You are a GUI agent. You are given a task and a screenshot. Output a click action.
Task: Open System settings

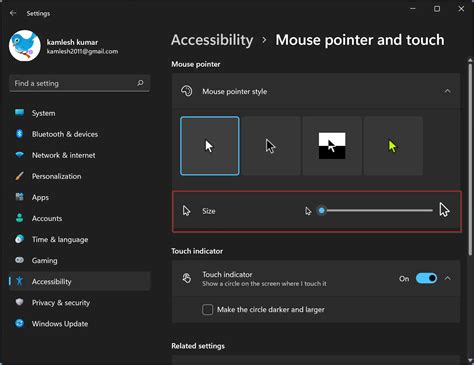(80, 113)
